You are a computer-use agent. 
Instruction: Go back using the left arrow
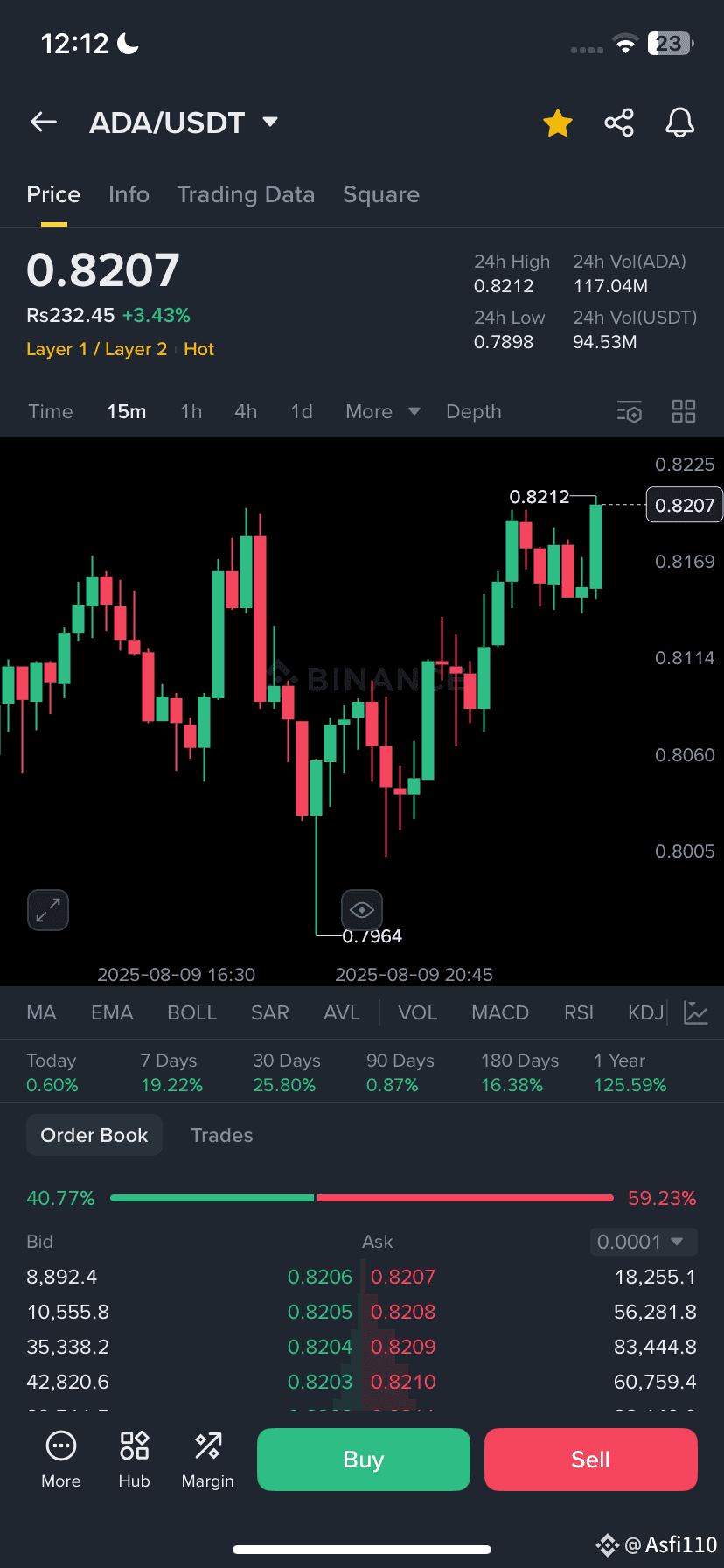tap(44, 122)
